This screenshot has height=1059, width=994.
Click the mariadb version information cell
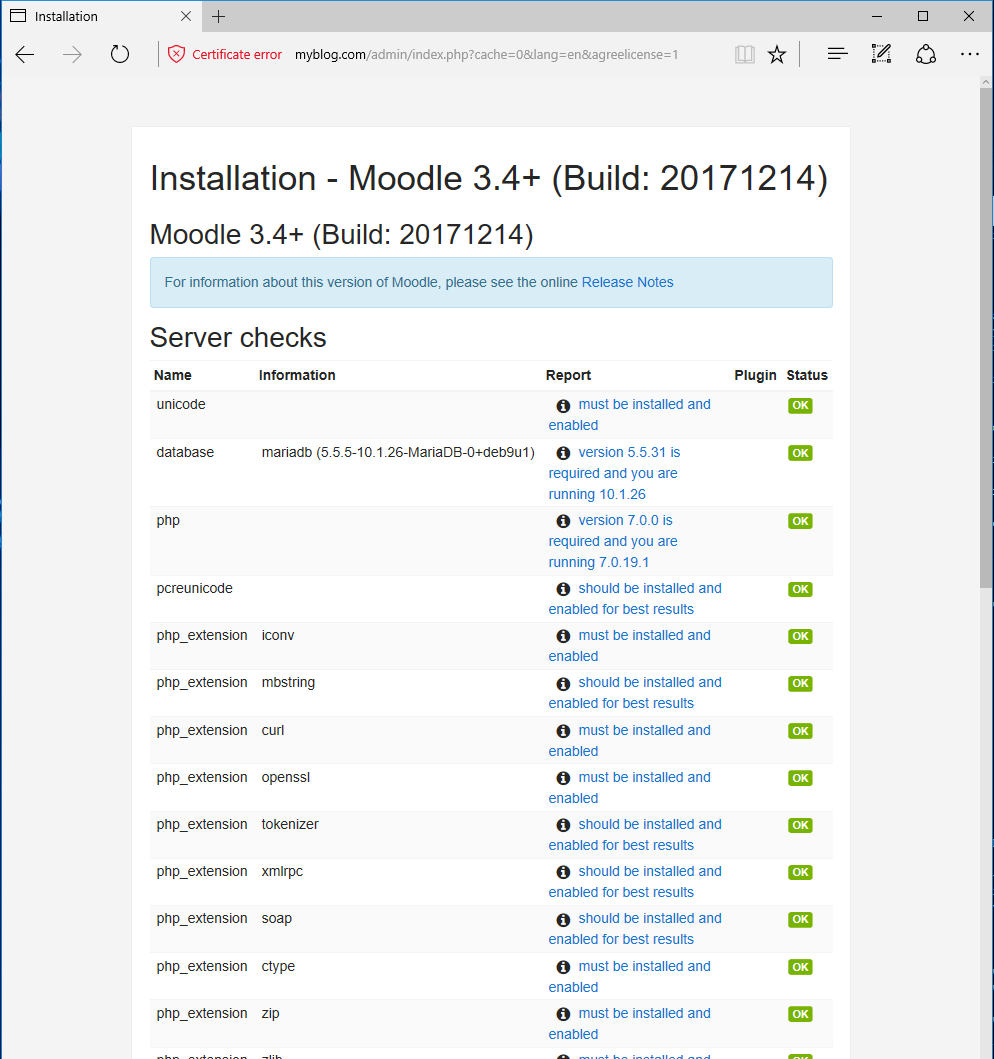[x=398, y=453]
